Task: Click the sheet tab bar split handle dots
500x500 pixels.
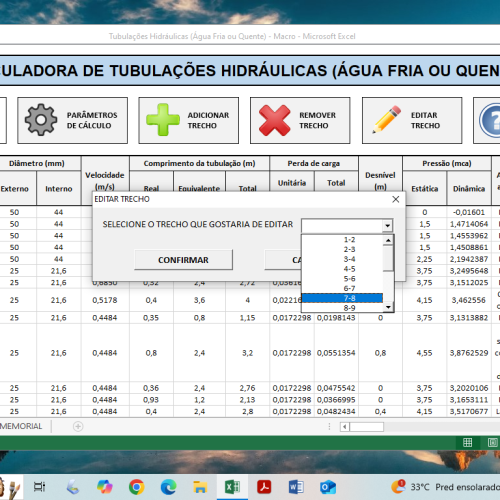Action: 329,426
